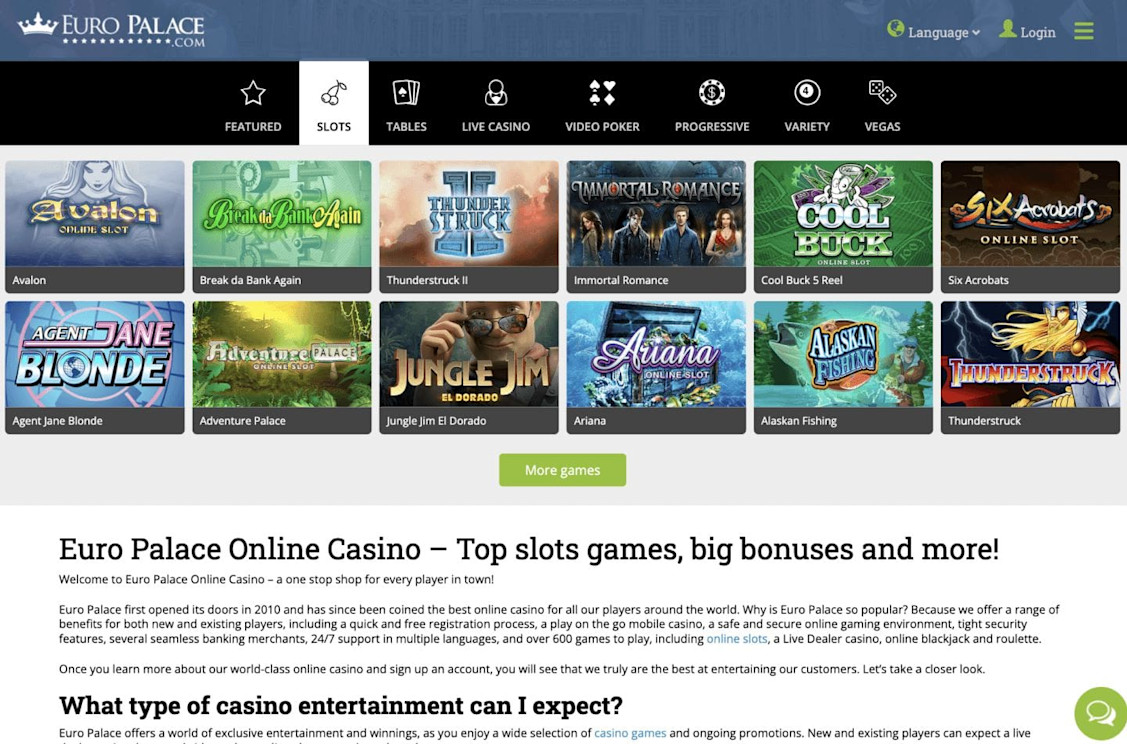This screenshot has height=744, width=1127.
Task: Select the Alaskan Fishing game tile
Action: pos(843,367)
